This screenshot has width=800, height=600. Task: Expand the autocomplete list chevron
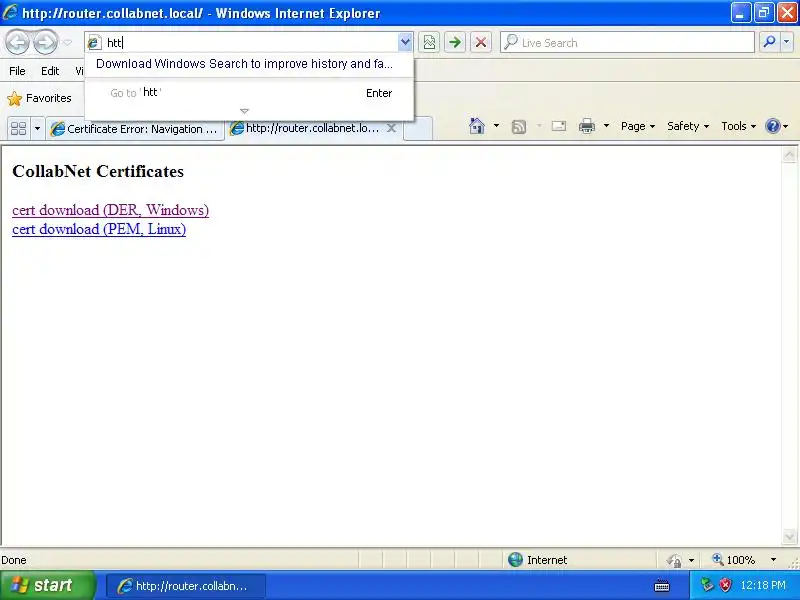244,111
